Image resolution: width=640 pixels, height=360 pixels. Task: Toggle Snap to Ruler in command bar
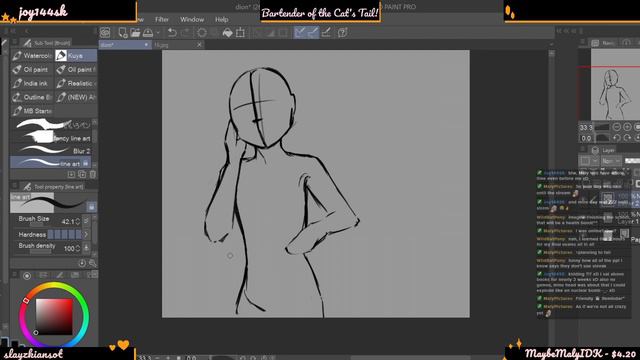tap(300, 32)
